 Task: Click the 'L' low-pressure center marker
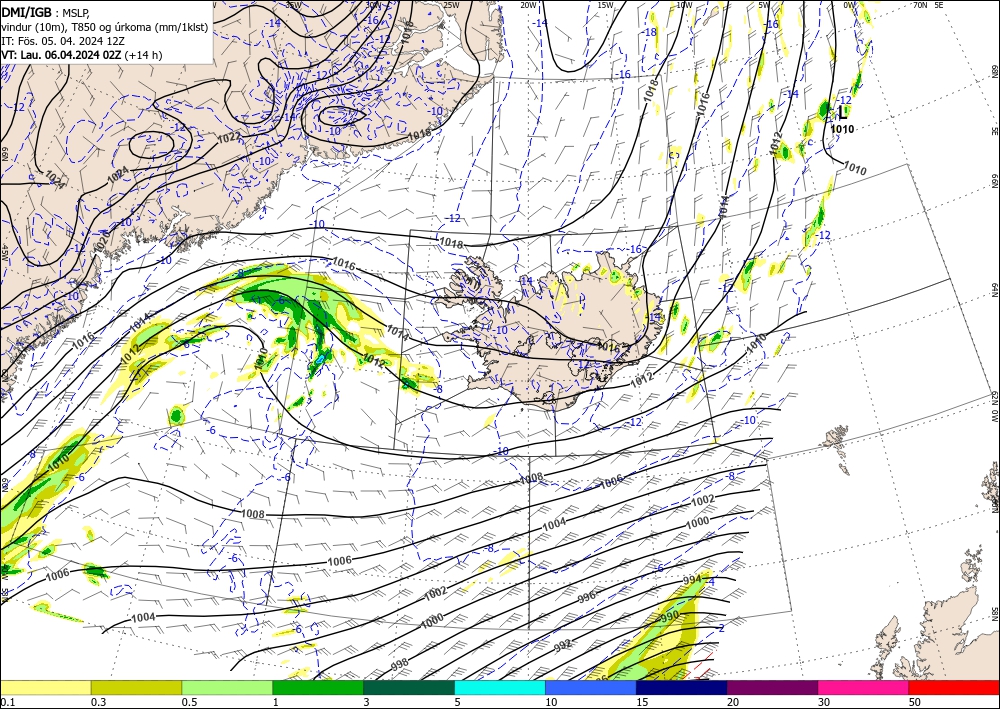coord(842,113)
